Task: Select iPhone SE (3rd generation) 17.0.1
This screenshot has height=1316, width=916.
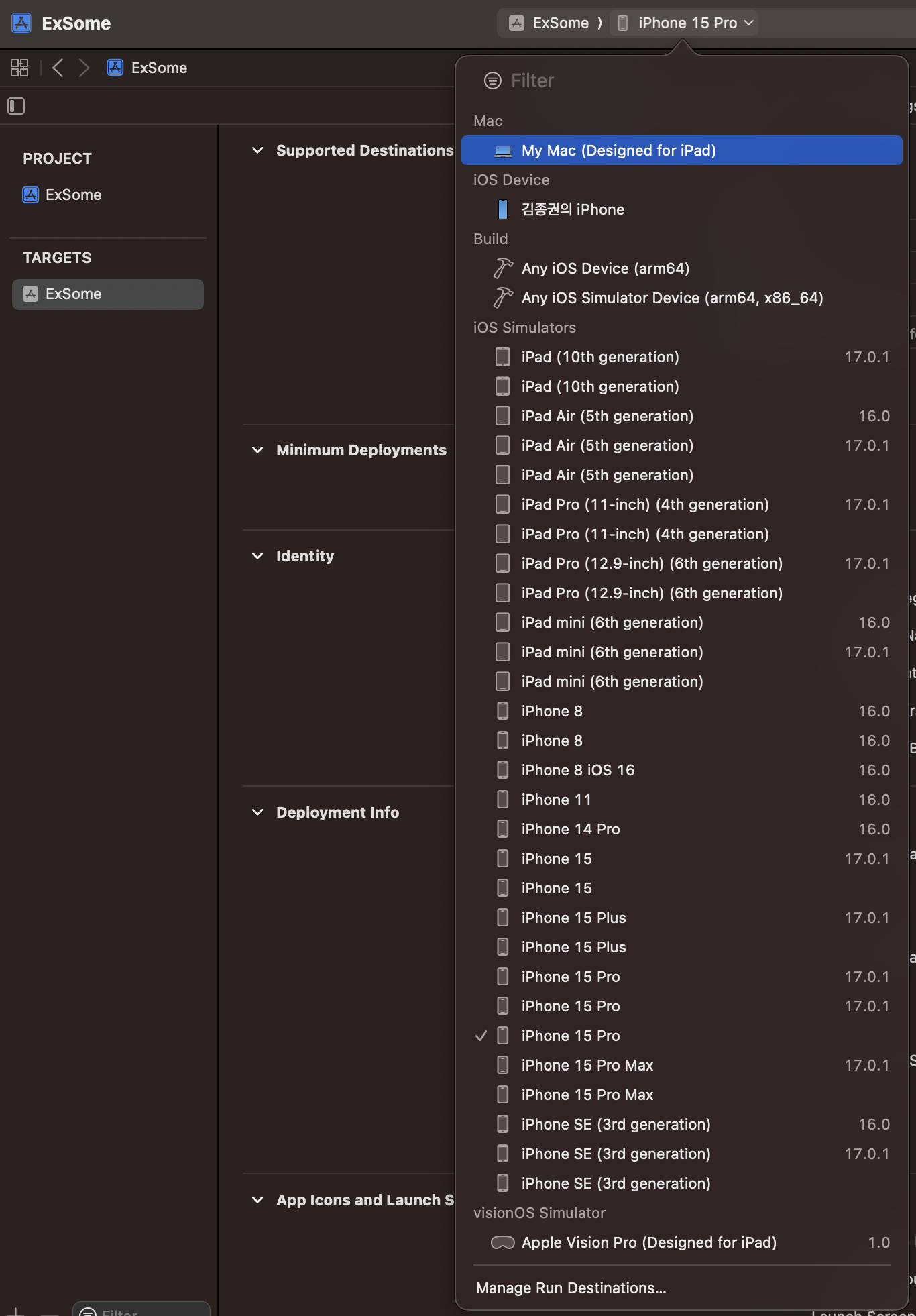Action: click(682, 1154)
